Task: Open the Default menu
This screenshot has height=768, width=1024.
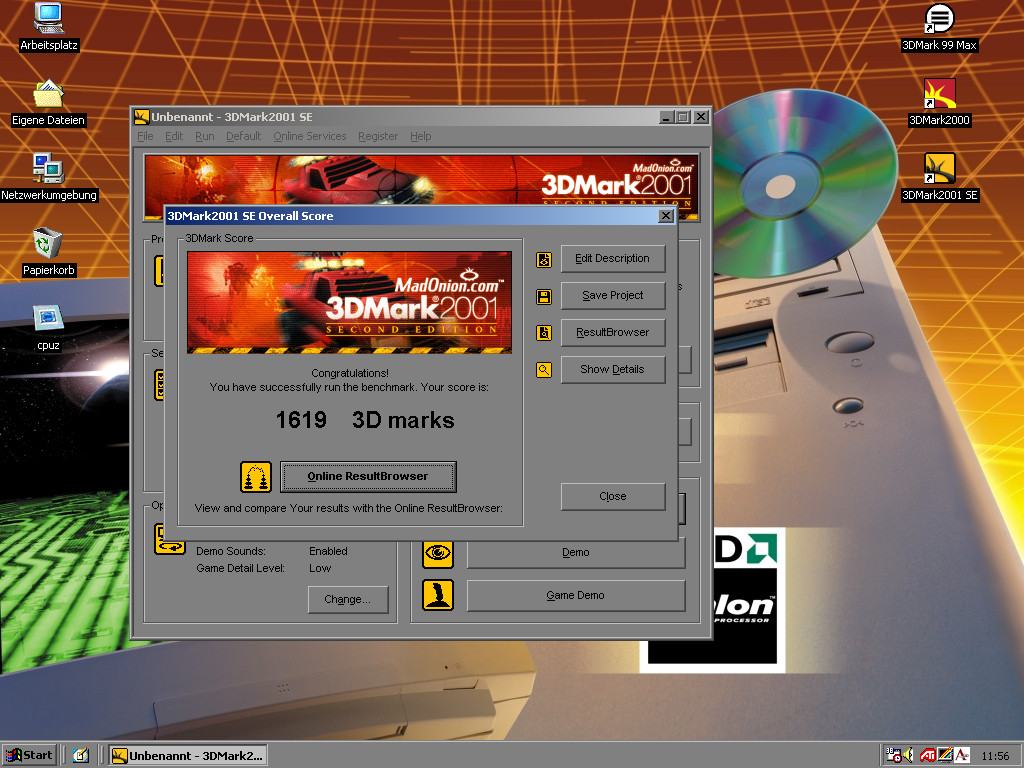Action: click(x=243, y=136)
